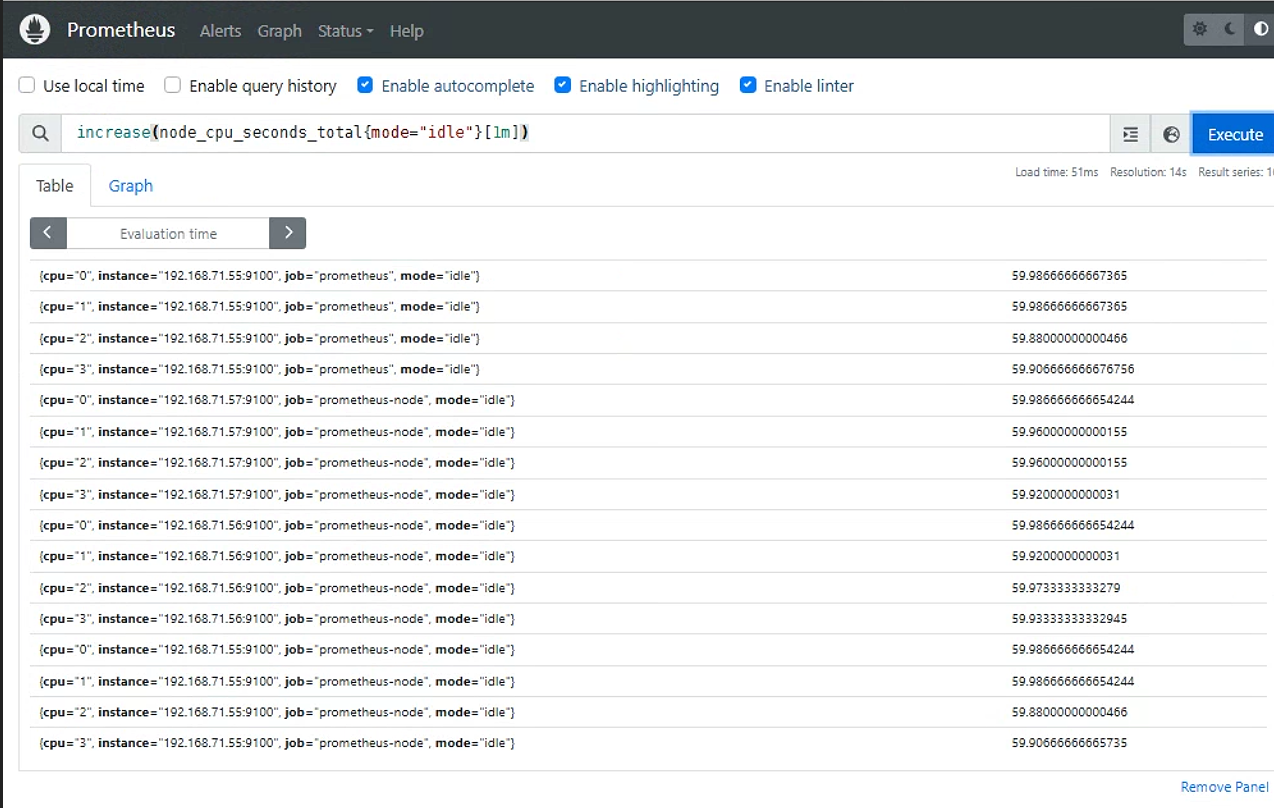Format the expression with the indent icon
The image size is (1274, 808).
[1130, 134]
